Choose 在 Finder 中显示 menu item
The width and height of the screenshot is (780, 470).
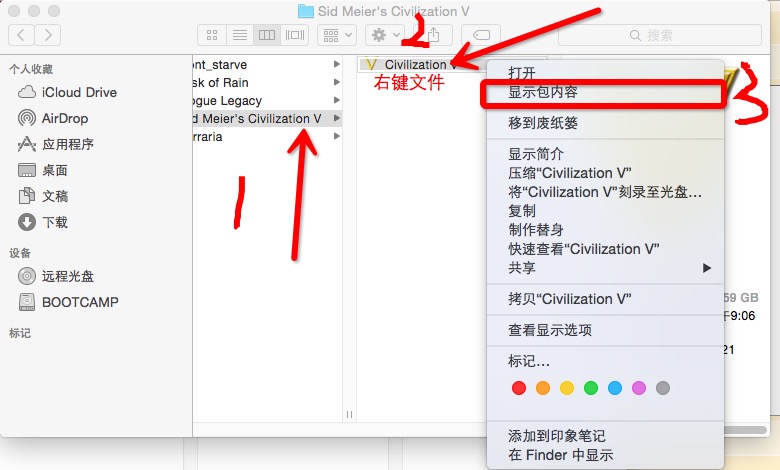click(605, 455)
